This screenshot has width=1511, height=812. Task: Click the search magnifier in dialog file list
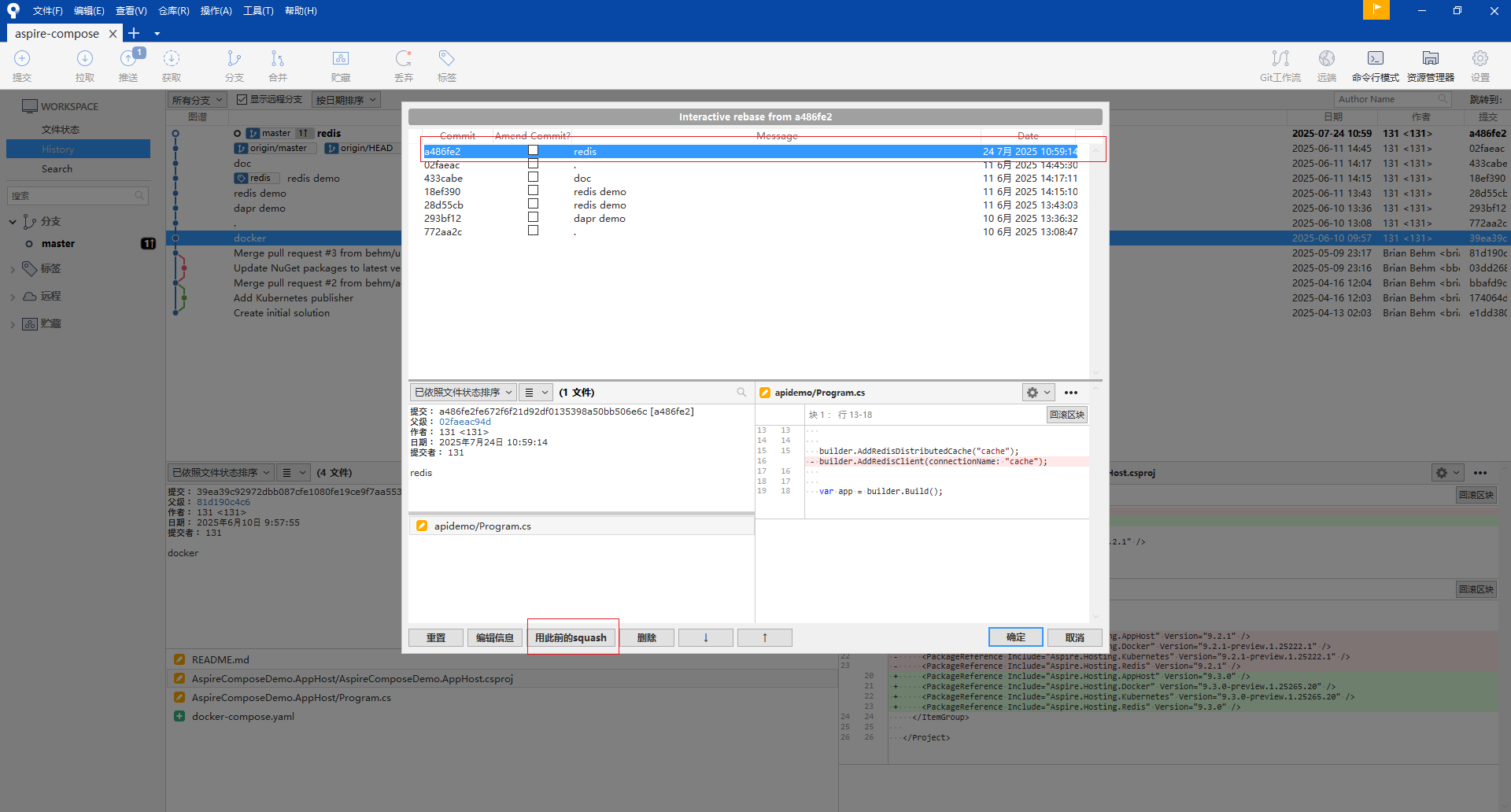pos(741,392)
